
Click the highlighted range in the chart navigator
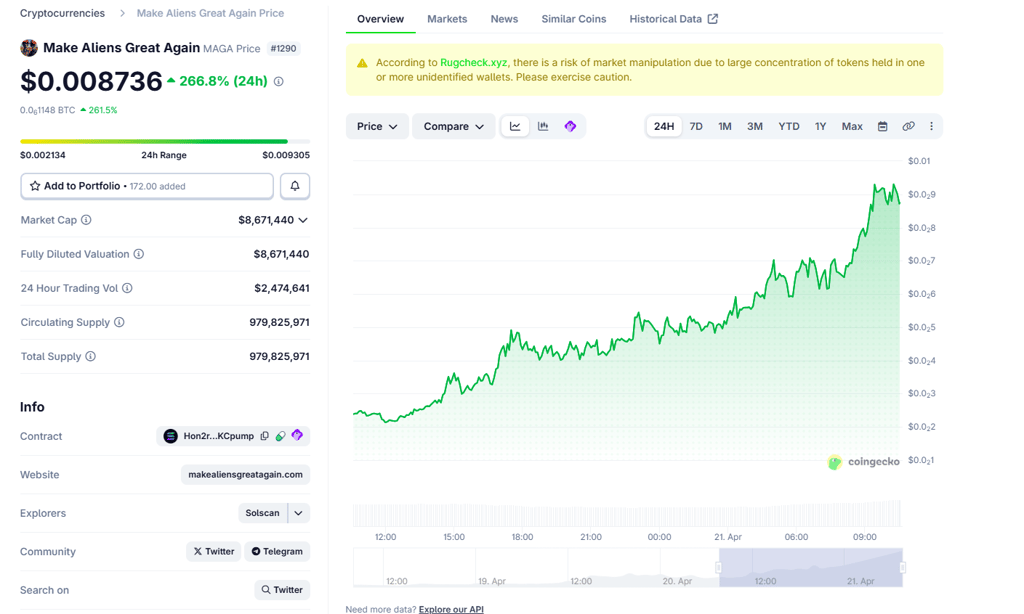(x=810, y=567)
